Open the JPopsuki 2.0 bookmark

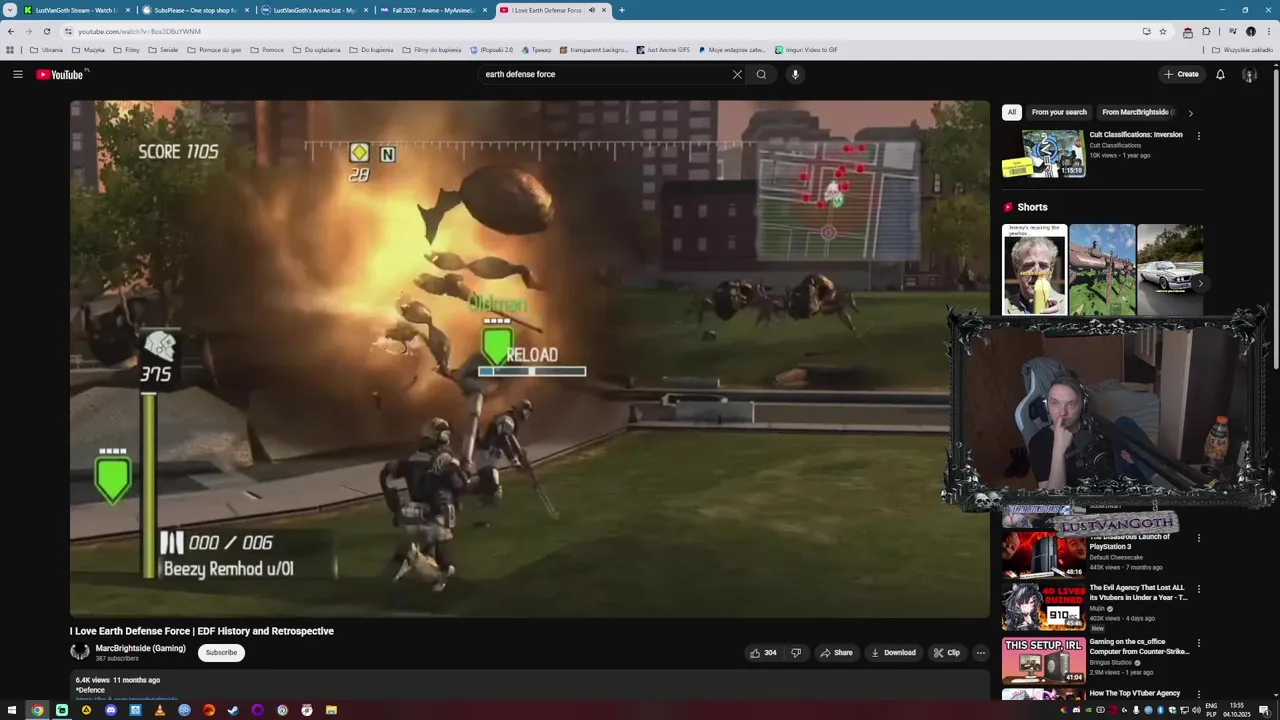point(491,49)
